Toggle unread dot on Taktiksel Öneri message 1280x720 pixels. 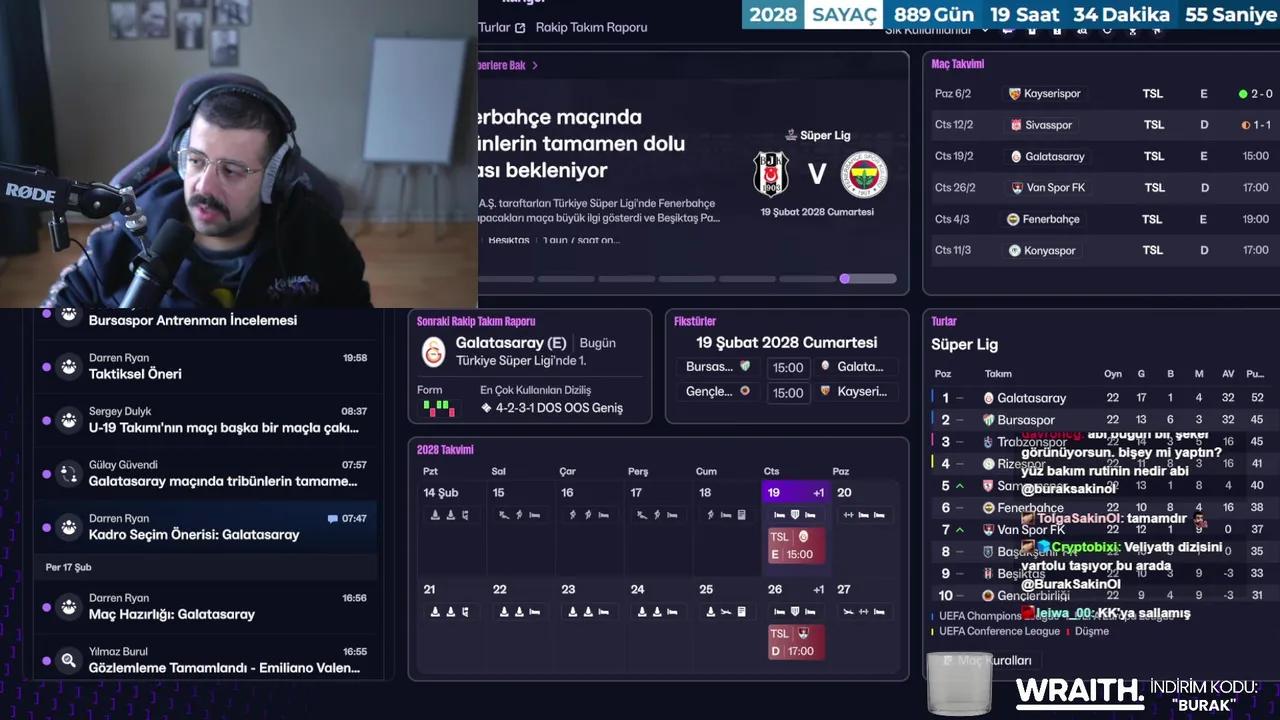tap(46, 367)
